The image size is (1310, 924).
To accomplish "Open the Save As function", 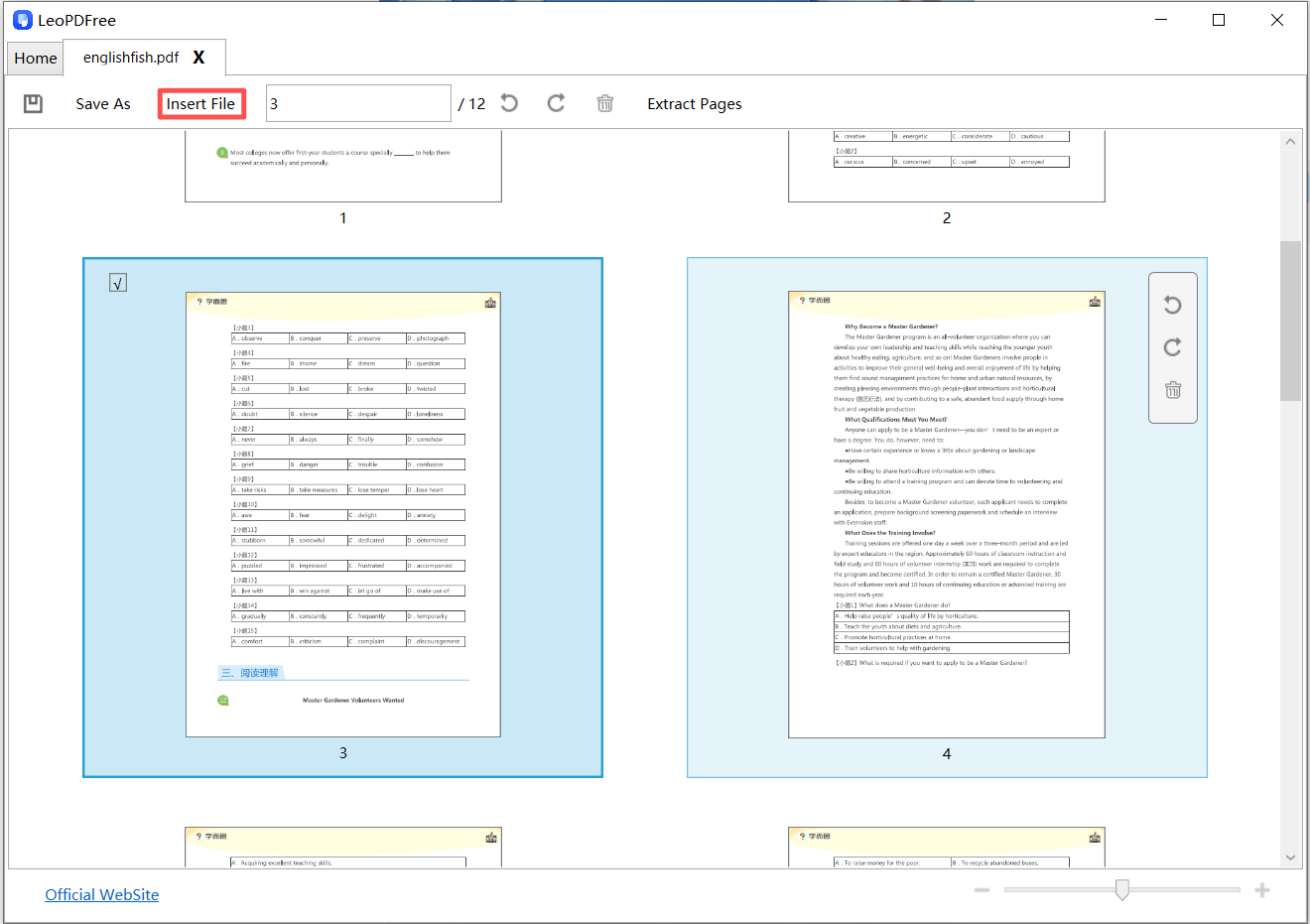I will click(102, 103).
